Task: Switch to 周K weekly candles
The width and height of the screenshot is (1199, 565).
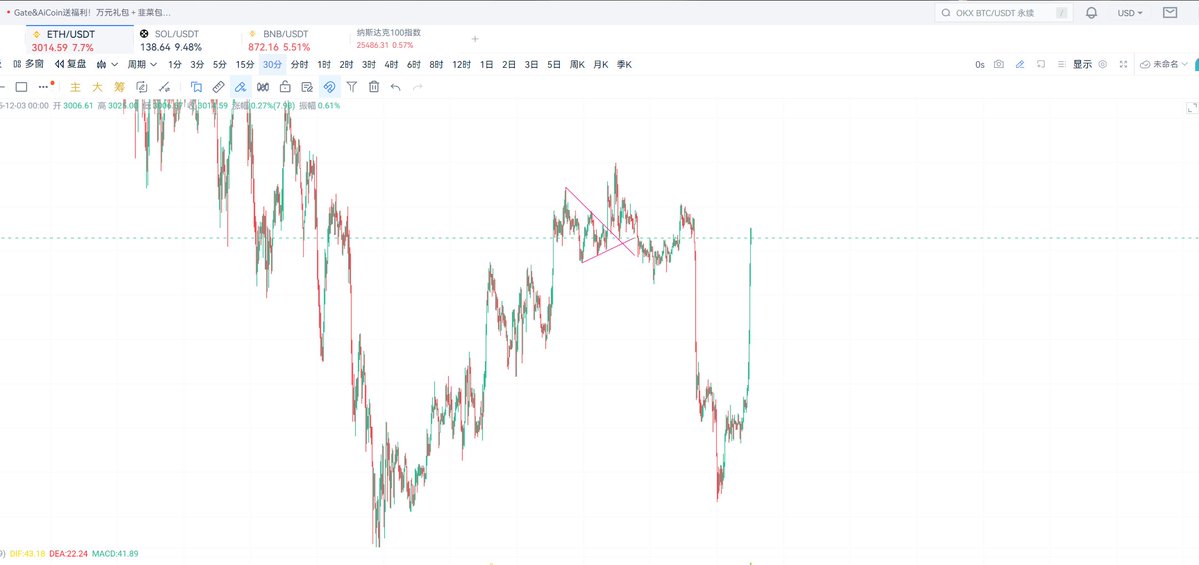Action: coord(577,64)
